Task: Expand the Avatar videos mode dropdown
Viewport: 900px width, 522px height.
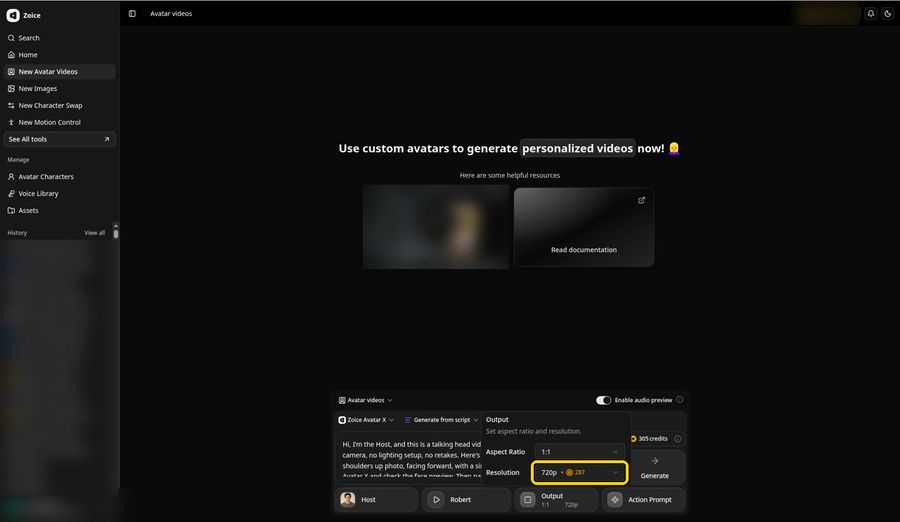Action: (x=366, y=400)
